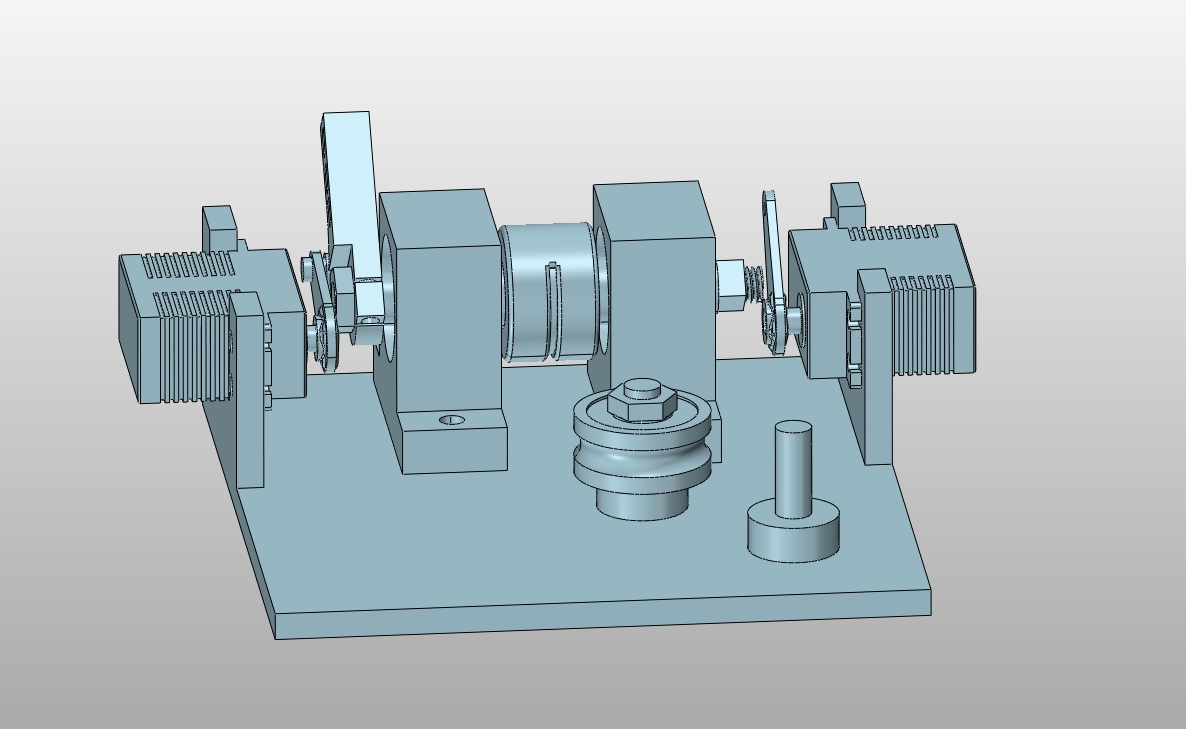Click the right motor's vertical mounting bracket

[873, 400]
